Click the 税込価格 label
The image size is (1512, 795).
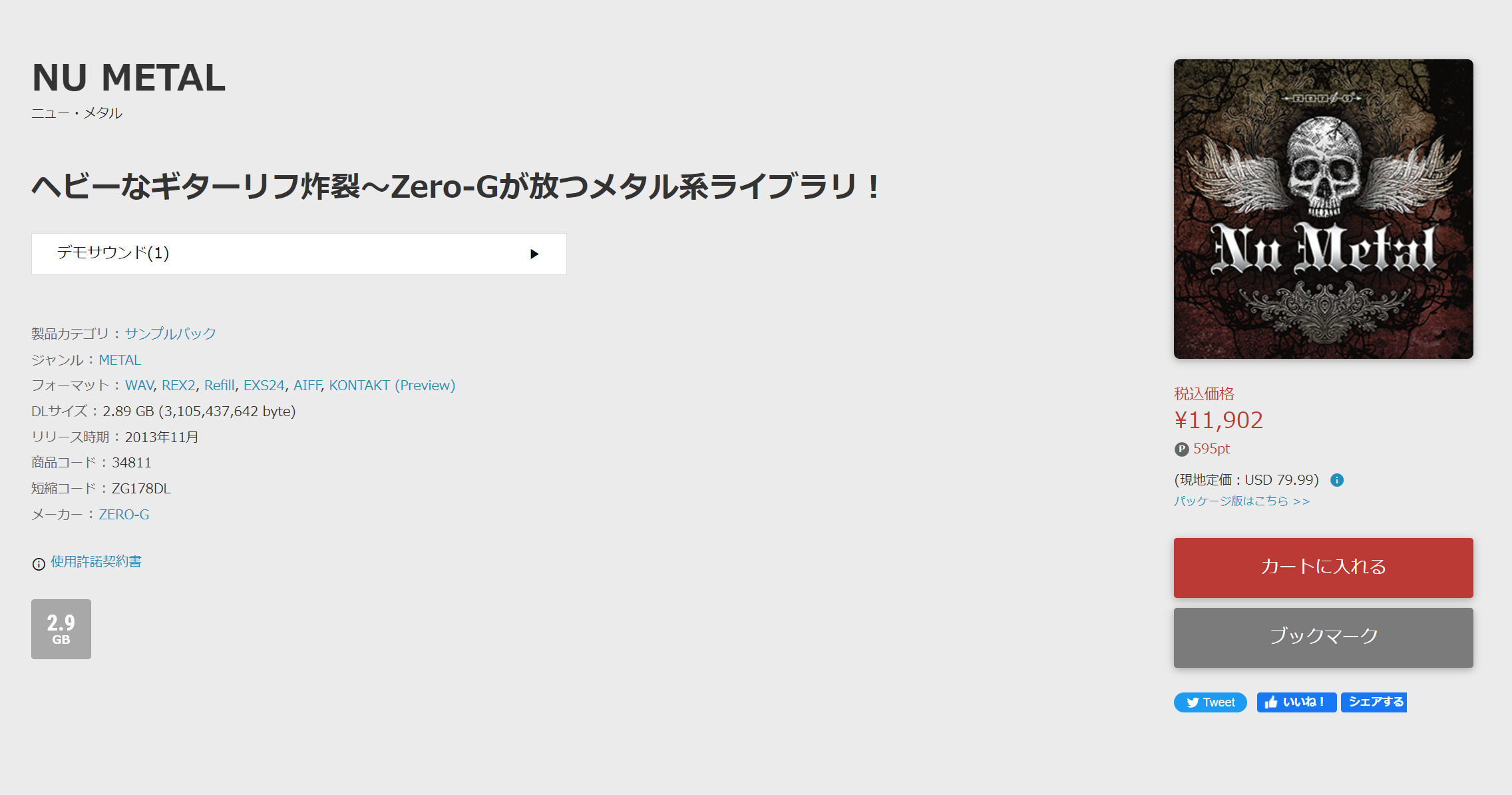pyautogui.click(x=1204, y=394)
